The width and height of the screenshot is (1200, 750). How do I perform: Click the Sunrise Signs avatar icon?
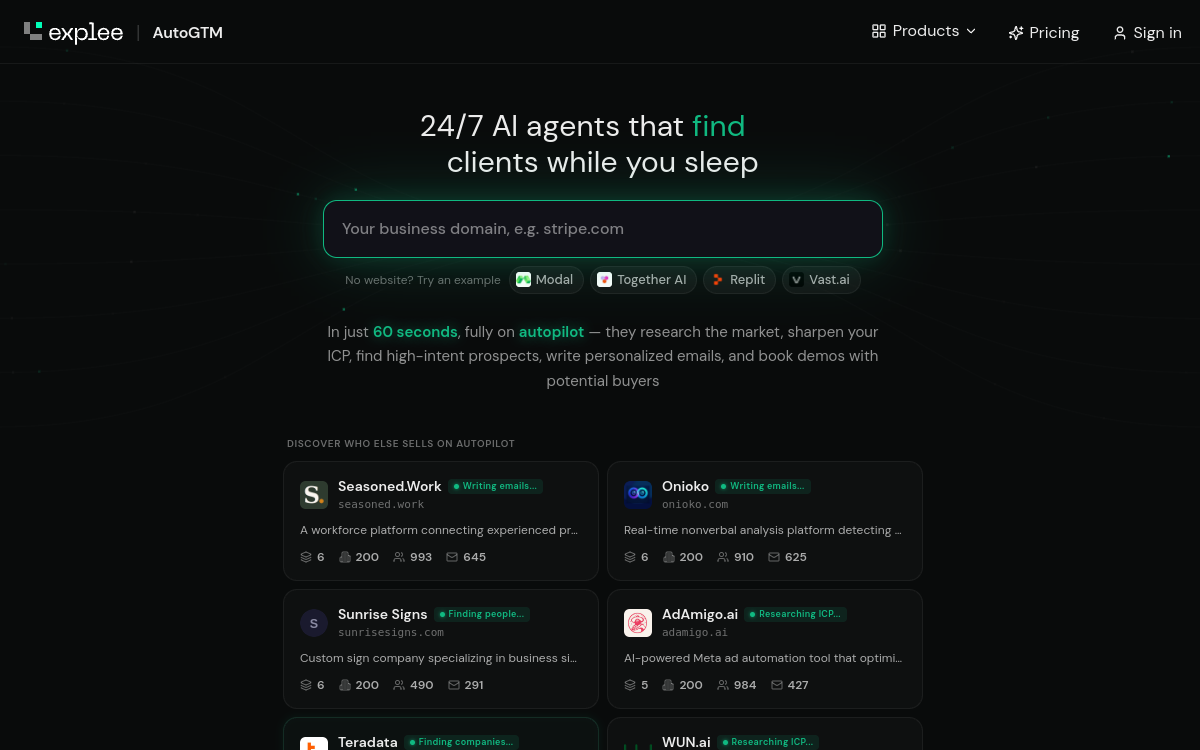(x=314, y=623)
